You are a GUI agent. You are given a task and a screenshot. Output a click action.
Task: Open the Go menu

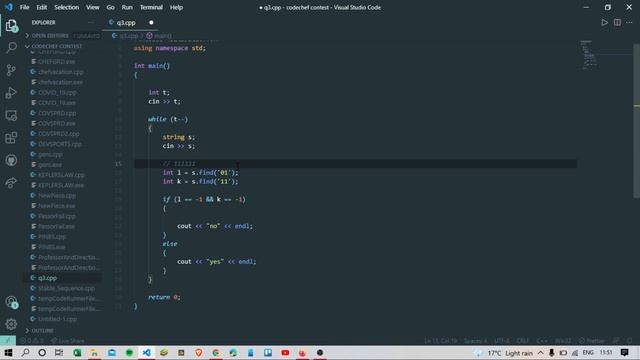(x=110, y=7)
